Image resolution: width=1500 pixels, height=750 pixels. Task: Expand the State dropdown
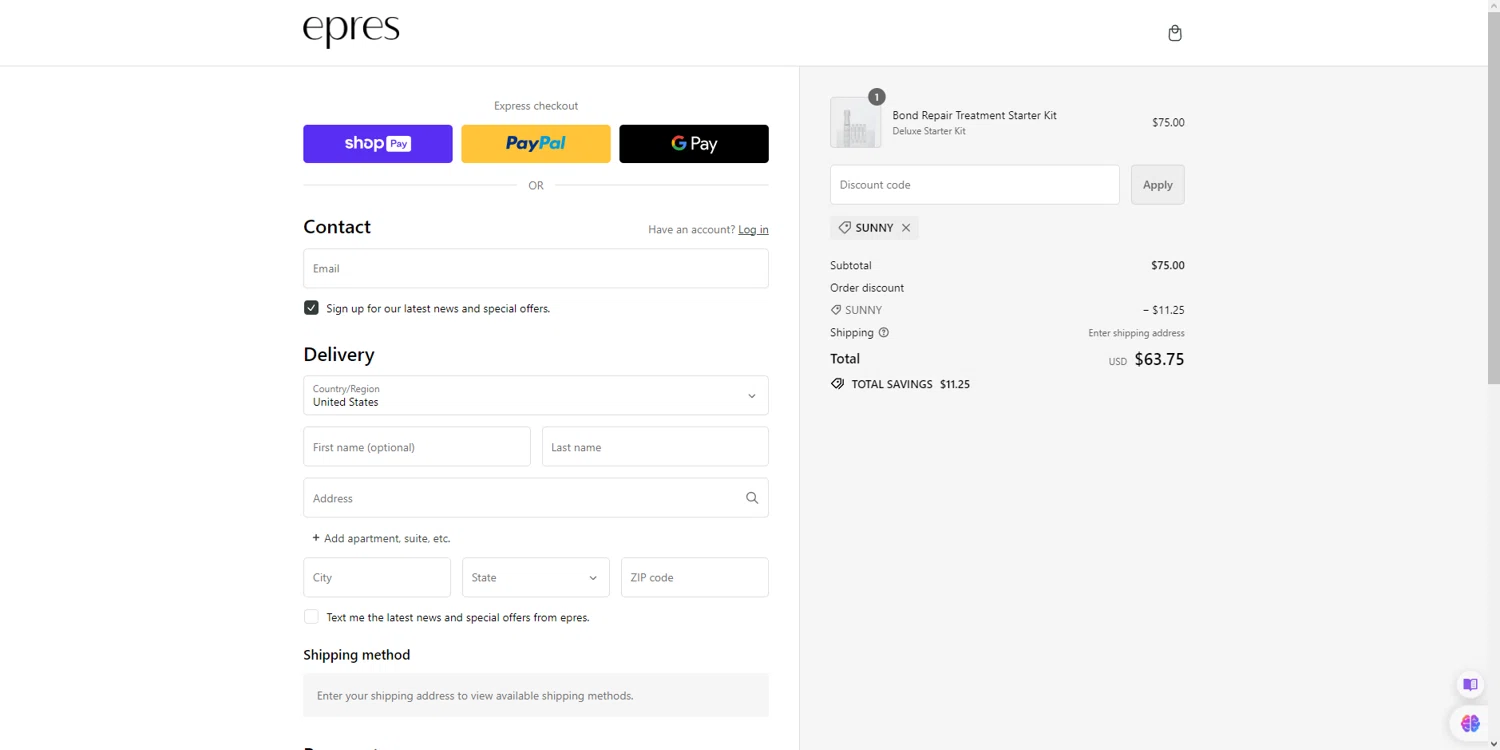(535, 578)
